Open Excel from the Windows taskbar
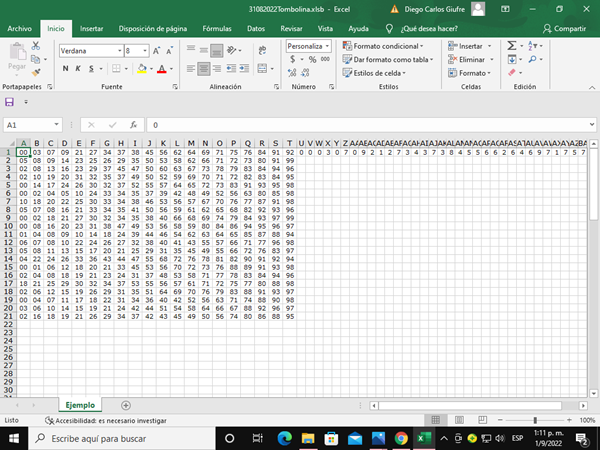 click(x=422, y=438)
